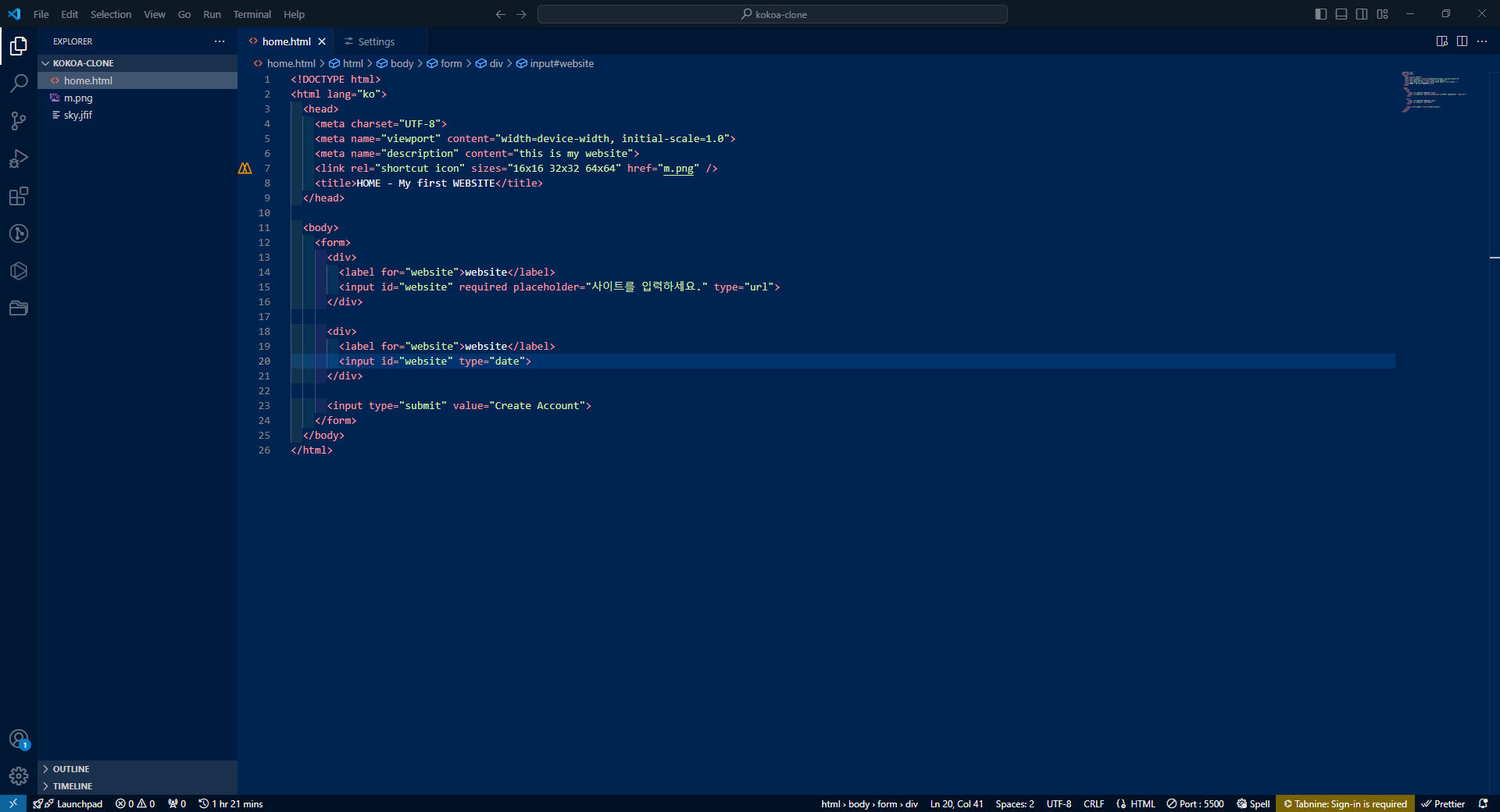
Task: Toggle the bottom panel layout icon
Action: pos(1341,14)
